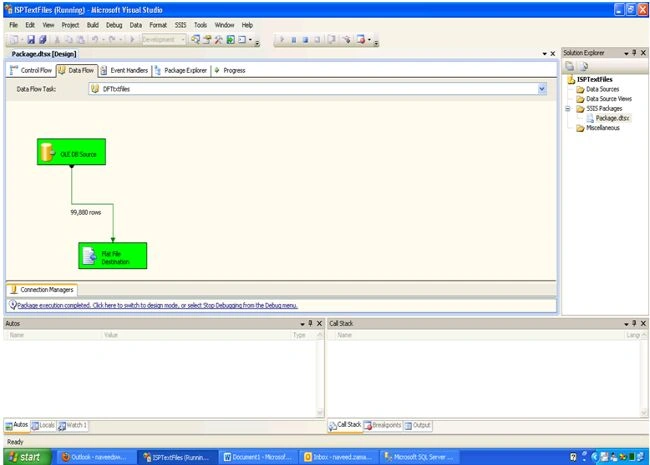Viewport: 650px width, 465px height.
Task: Click the Properties icon in Solution Explorer
Action: click(570, 66)
